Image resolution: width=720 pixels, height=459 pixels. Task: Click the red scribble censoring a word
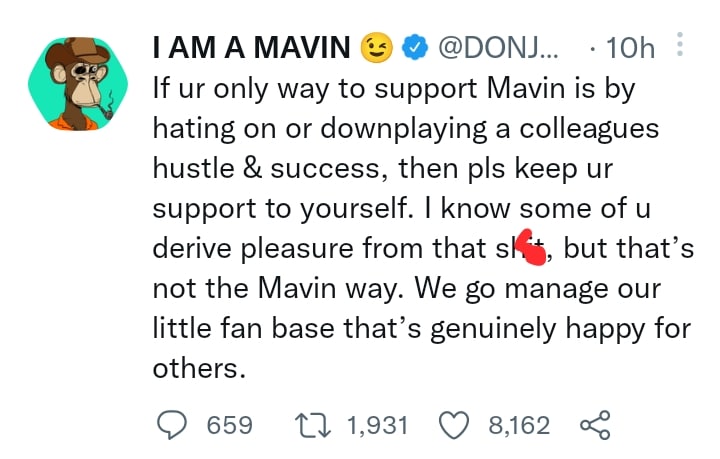coord(531,246)
